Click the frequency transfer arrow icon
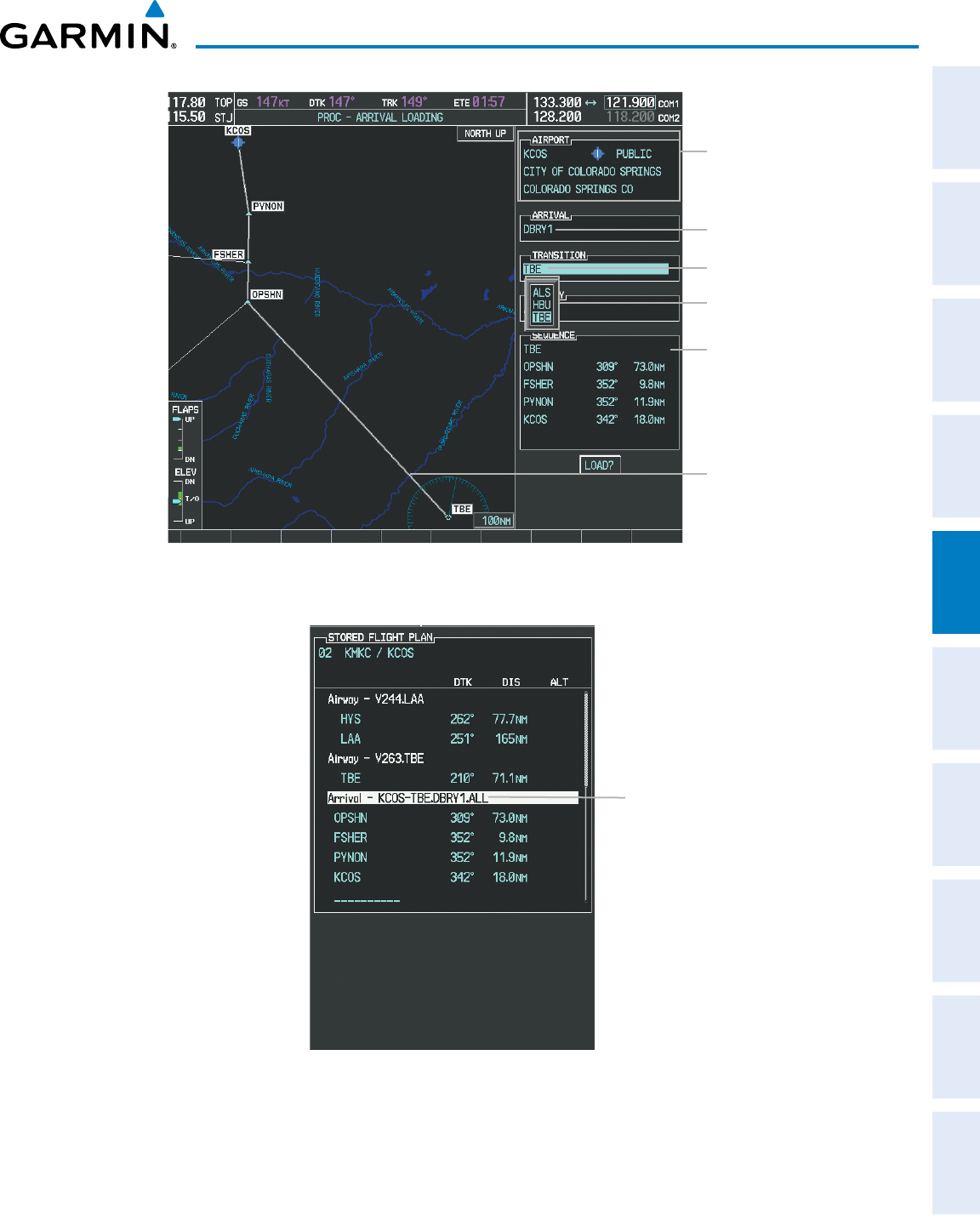980x1215 pixels. coord(591,102)
